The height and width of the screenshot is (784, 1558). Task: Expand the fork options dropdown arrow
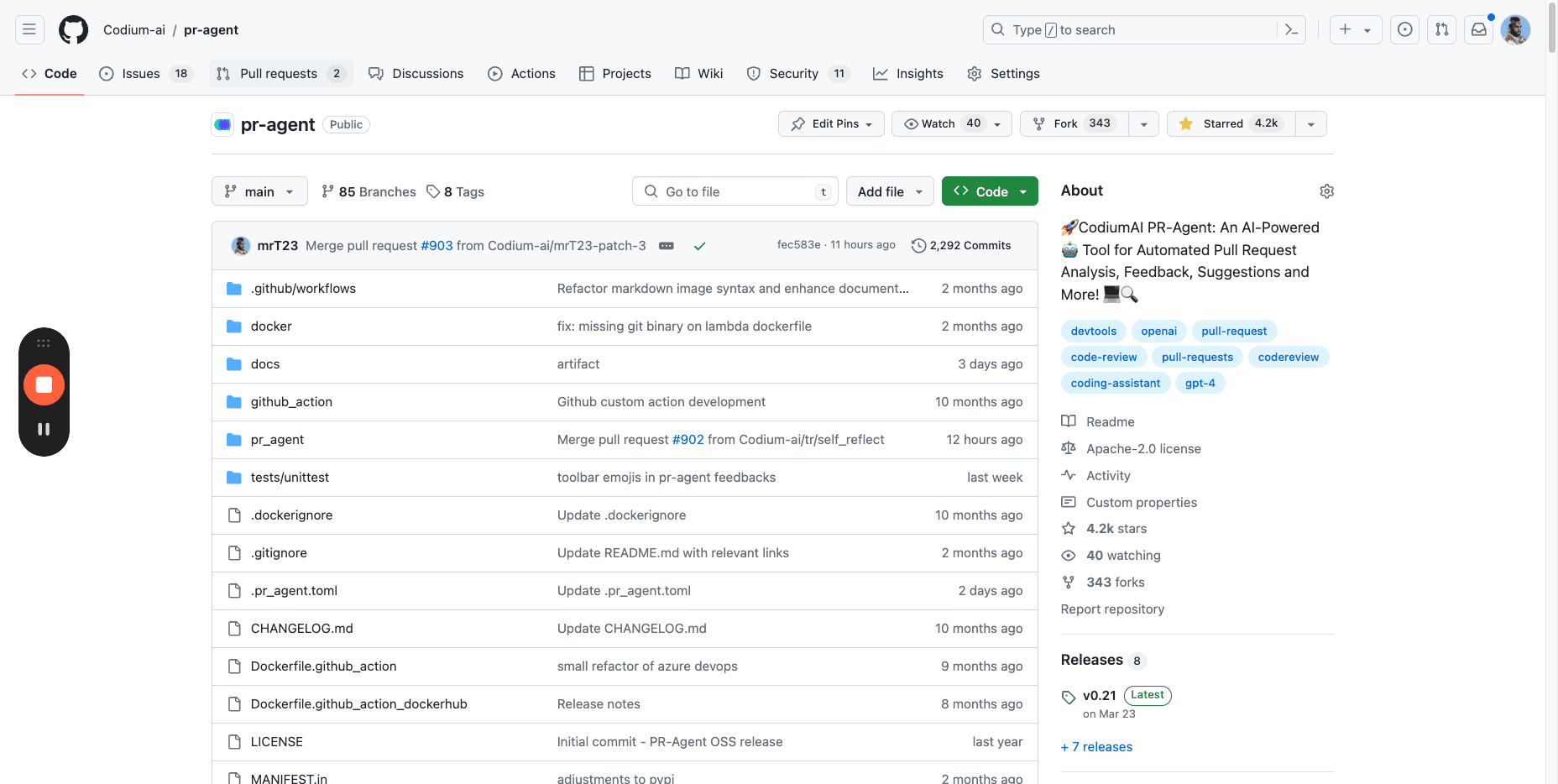tap(1144, 123)
